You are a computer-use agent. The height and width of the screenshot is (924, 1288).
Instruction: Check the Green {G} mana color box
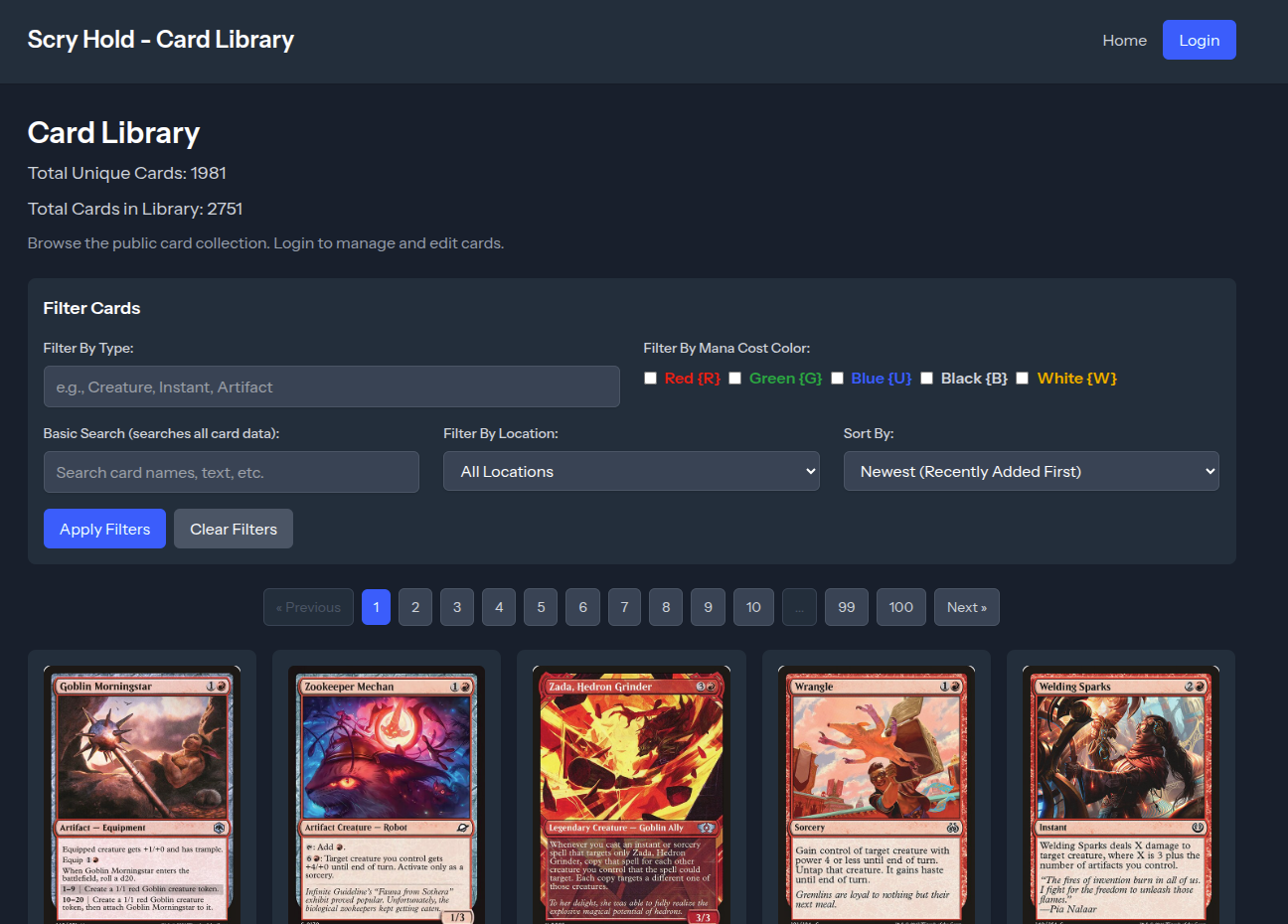pyautogui.click(x=734, y=379)
